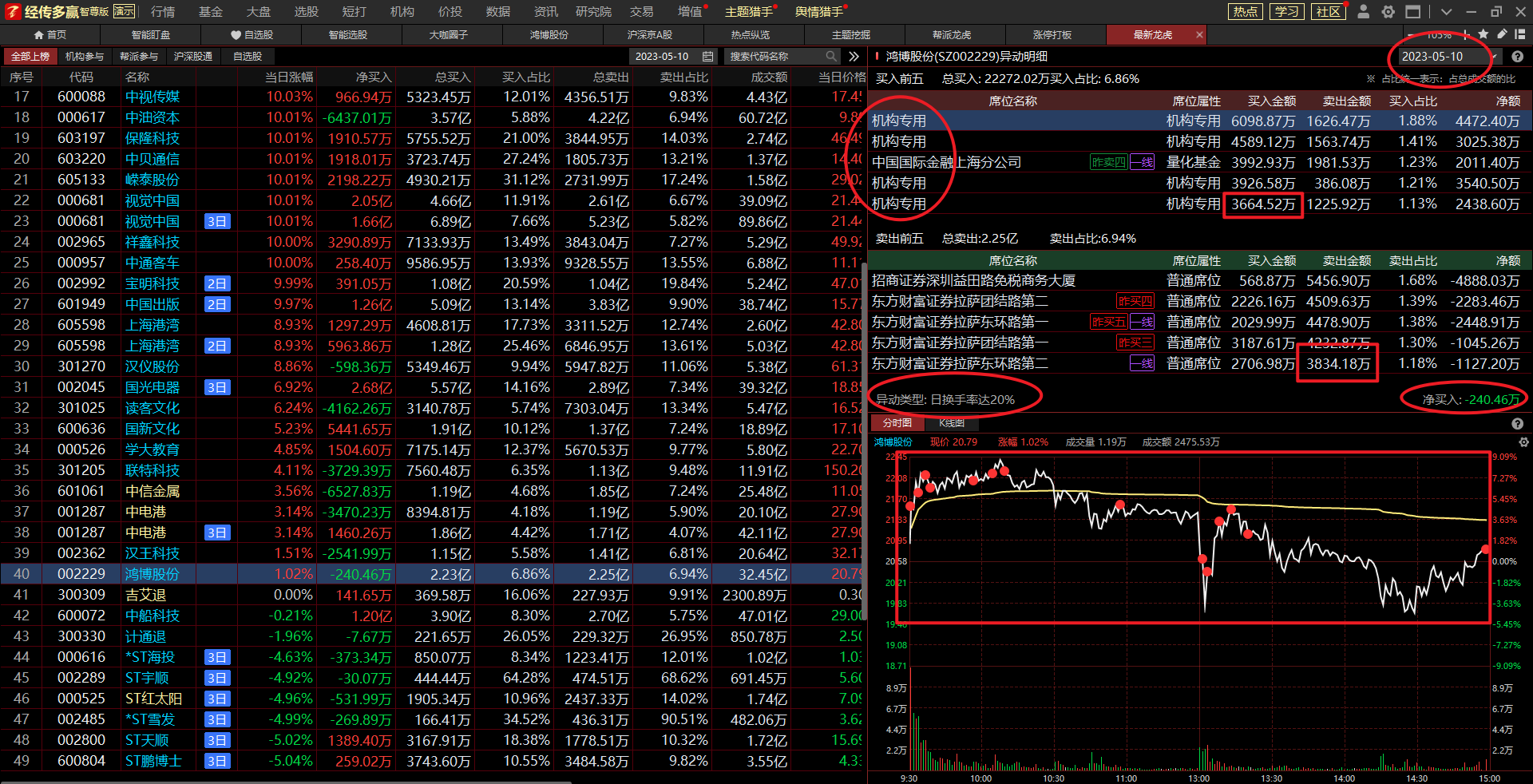The image size is (1533, 784).
Task: Open the 选股 menu
Action: (307, 12)
